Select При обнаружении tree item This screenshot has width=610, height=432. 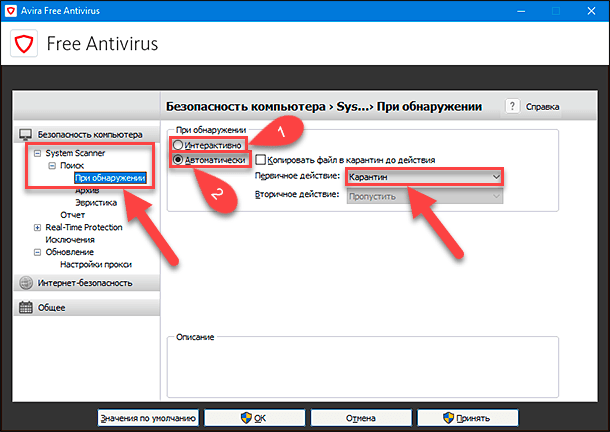[x=110, y=178]
